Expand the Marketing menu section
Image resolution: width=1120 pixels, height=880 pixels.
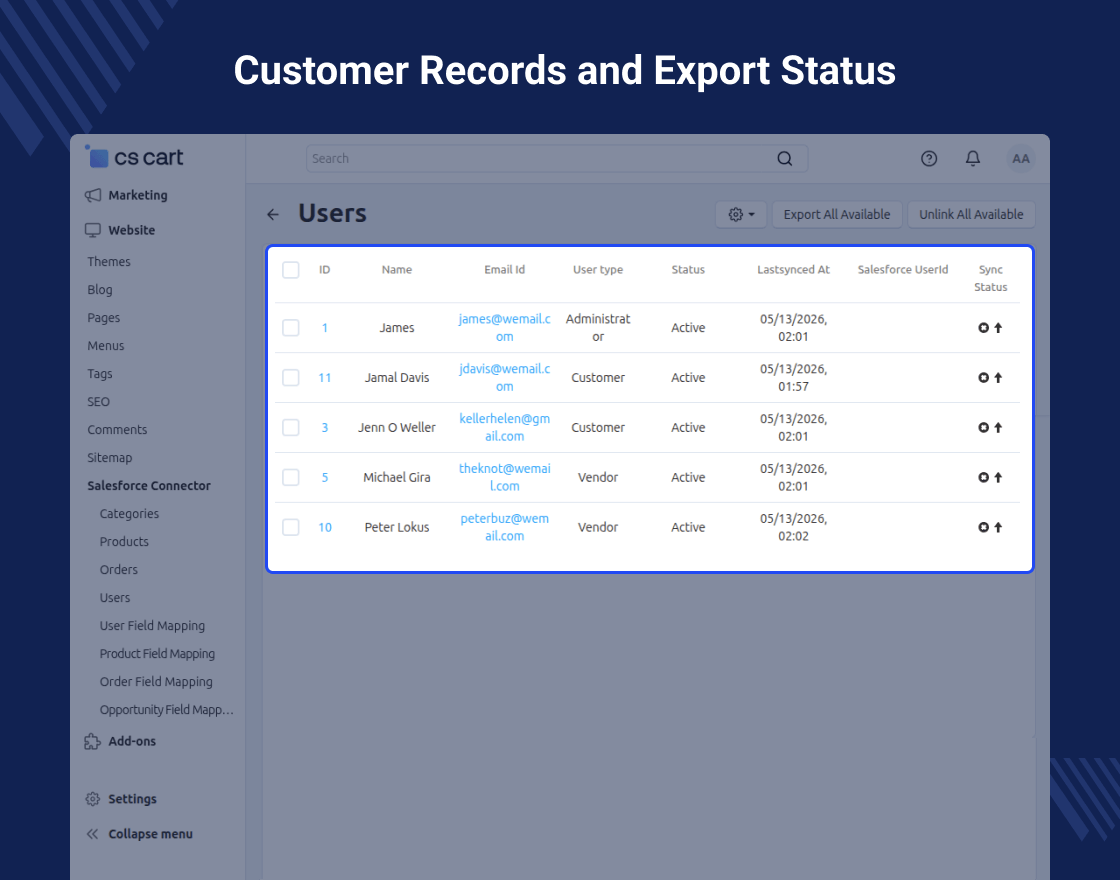tap(137, 195)
